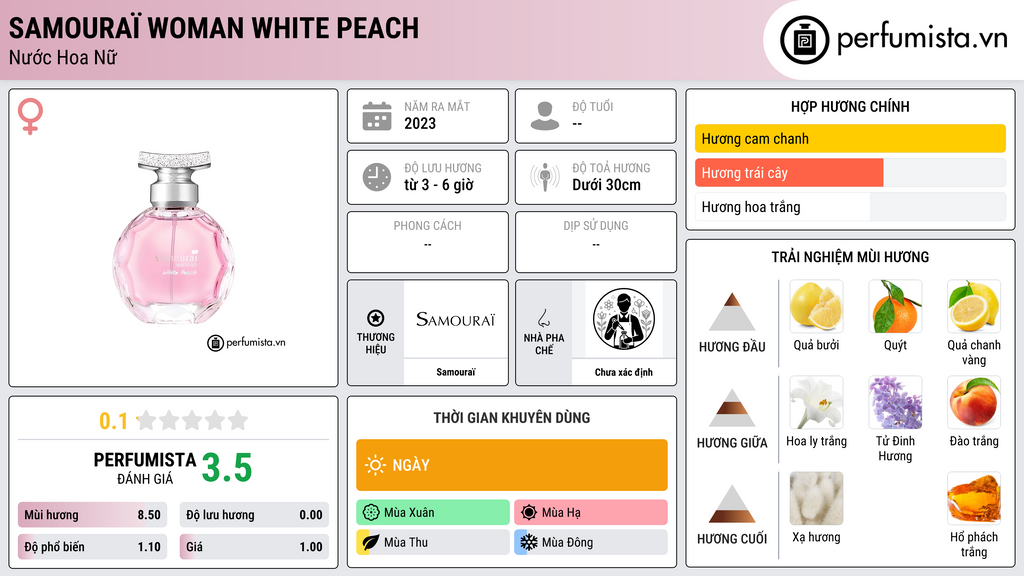Click the Giá 1.00 score bar

[254, 547]
